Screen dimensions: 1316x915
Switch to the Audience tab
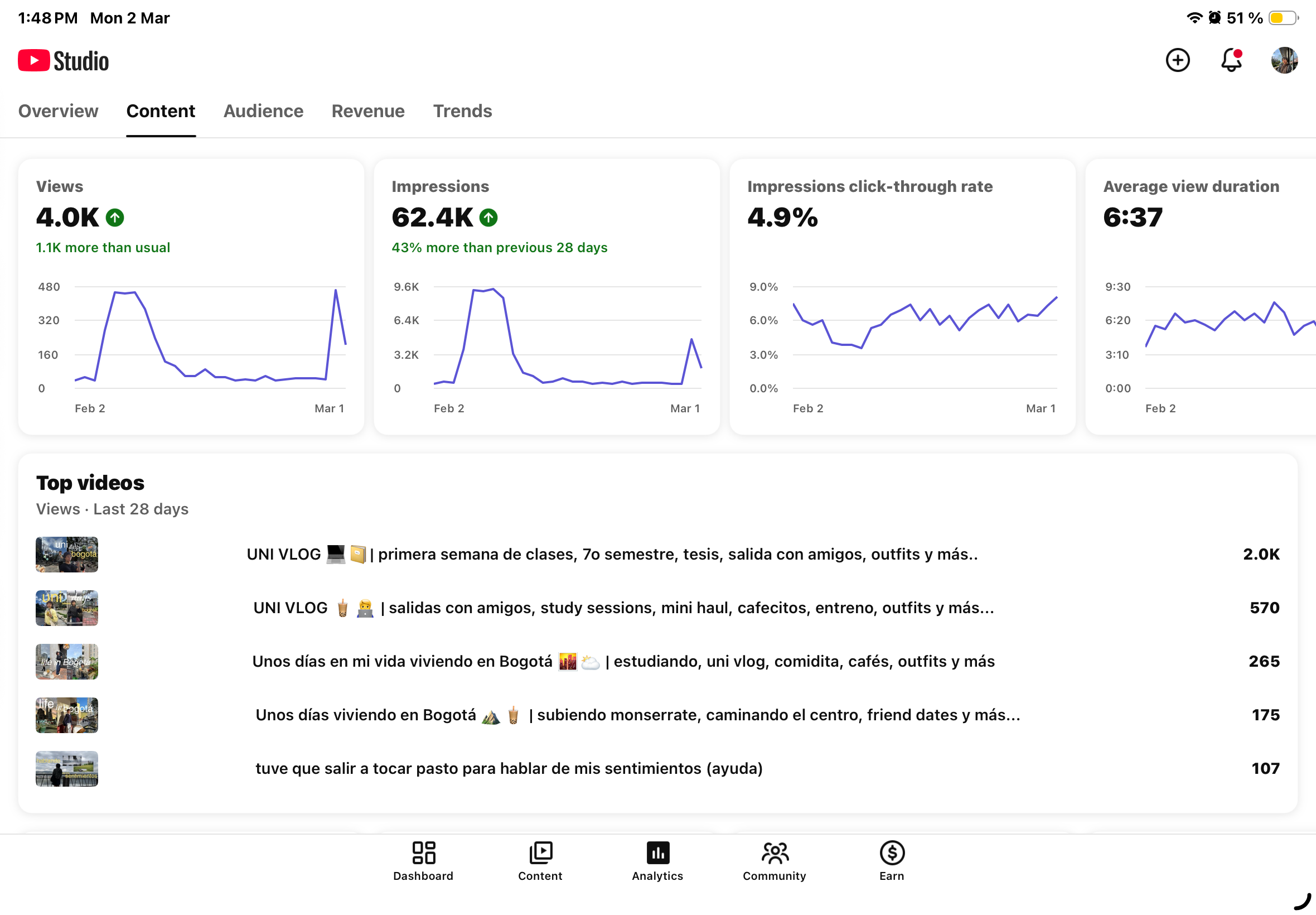coord(263,110)
